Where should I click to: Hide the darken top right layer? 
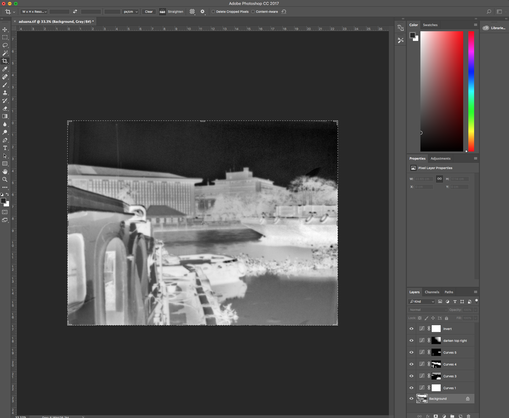(x=411, y=341)
